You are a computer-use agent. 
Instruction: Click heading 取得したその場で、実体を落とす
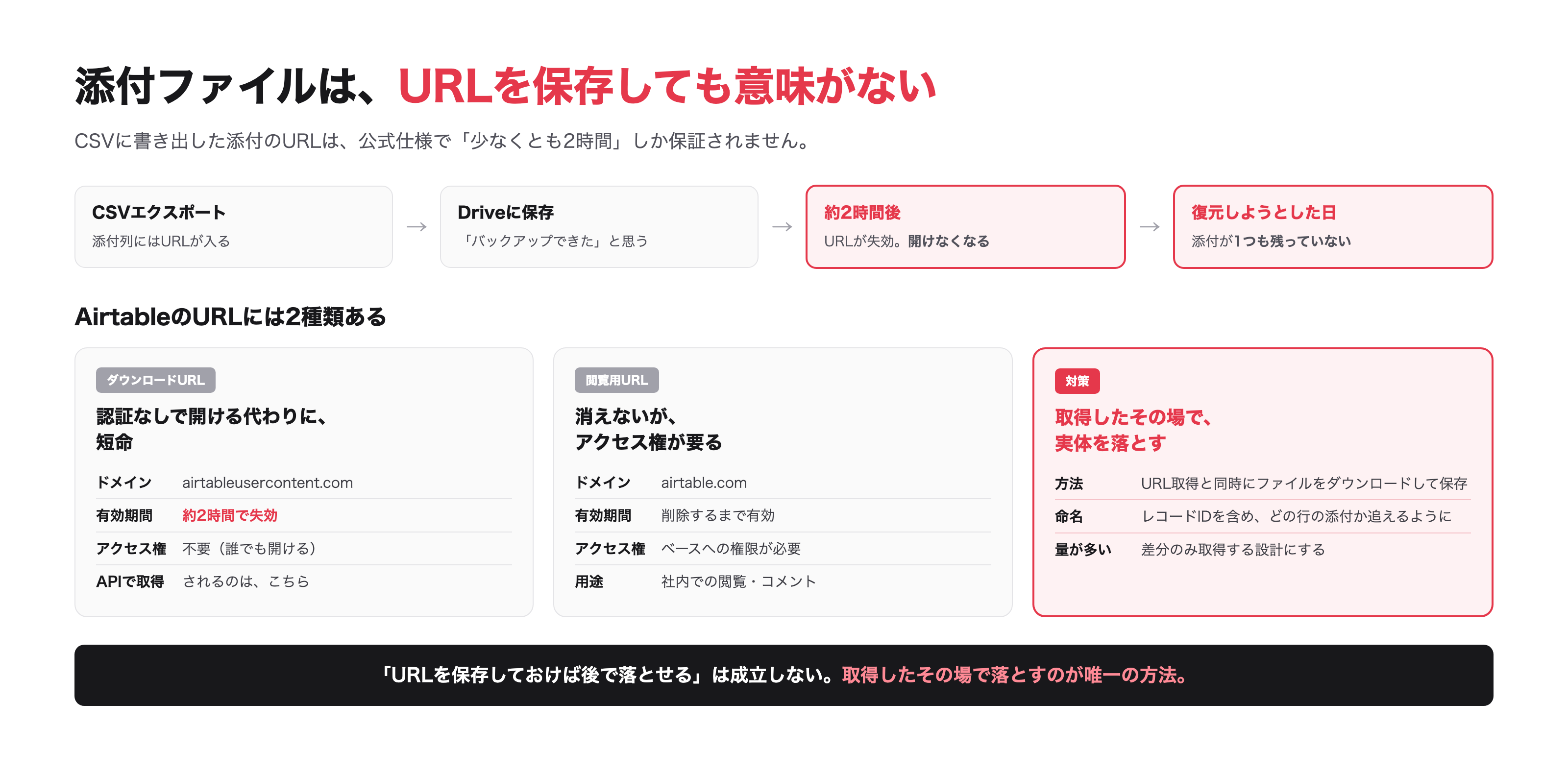click(1133, 430)
